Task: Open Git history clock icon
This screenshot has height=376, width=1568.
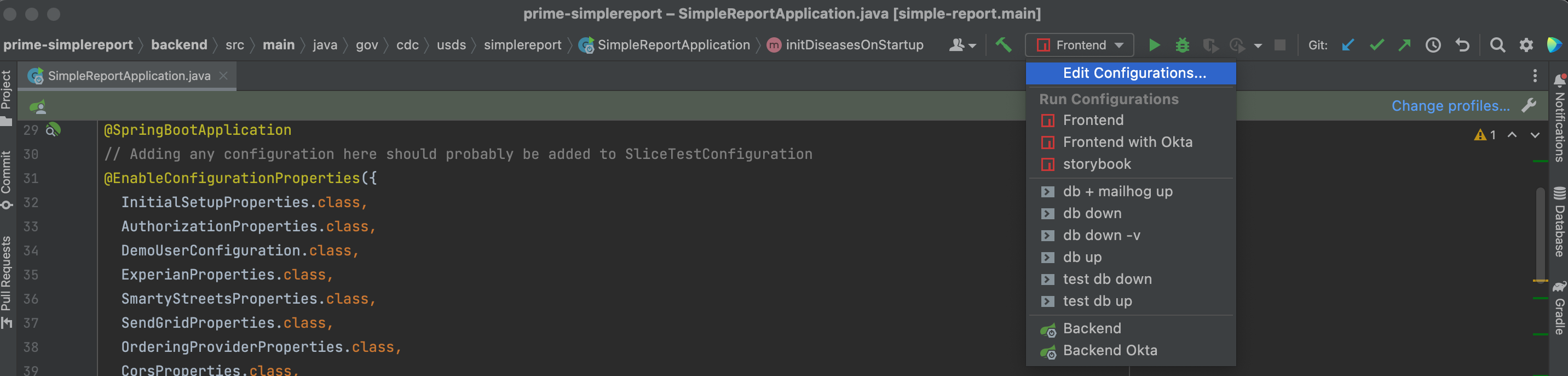Action: point(1433,45)
